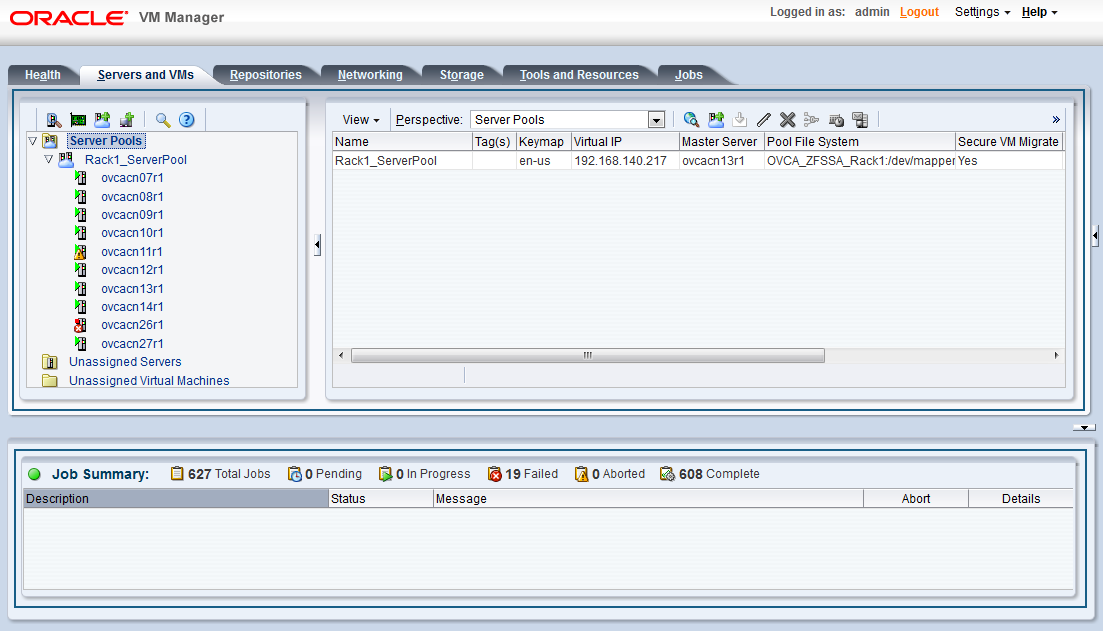Collapse the Server Pools tree node
The width and height of the screenshot is (1103, 631).
[x=32, y=141]
